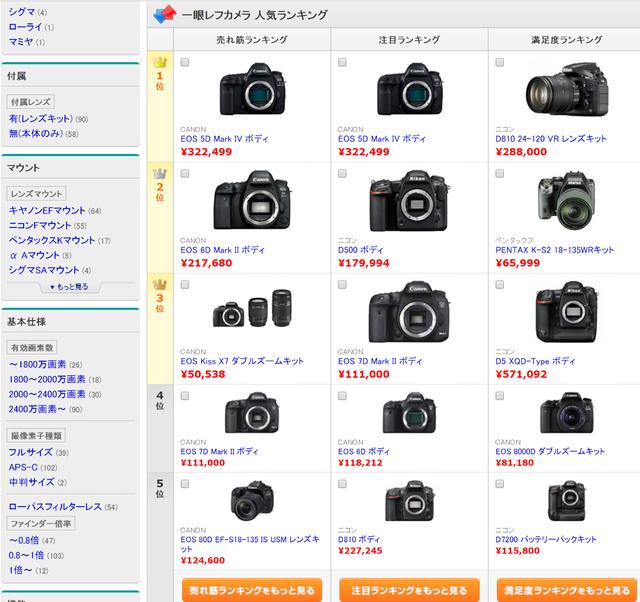
Task: Filter by ペンタックスKマウント
Action: [52, 240]
